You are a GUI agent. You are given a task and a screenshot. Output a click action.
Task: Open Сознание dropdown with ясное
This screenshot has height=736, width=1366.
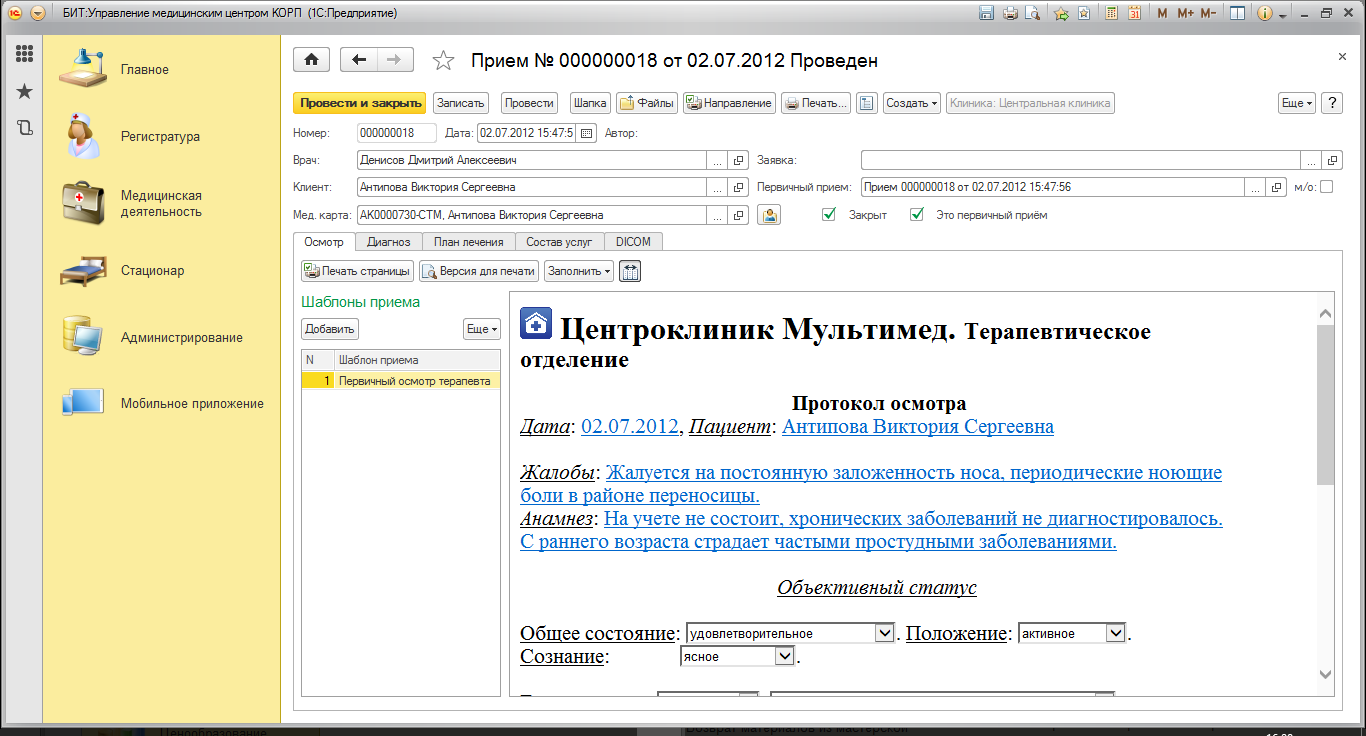[785, 656]
